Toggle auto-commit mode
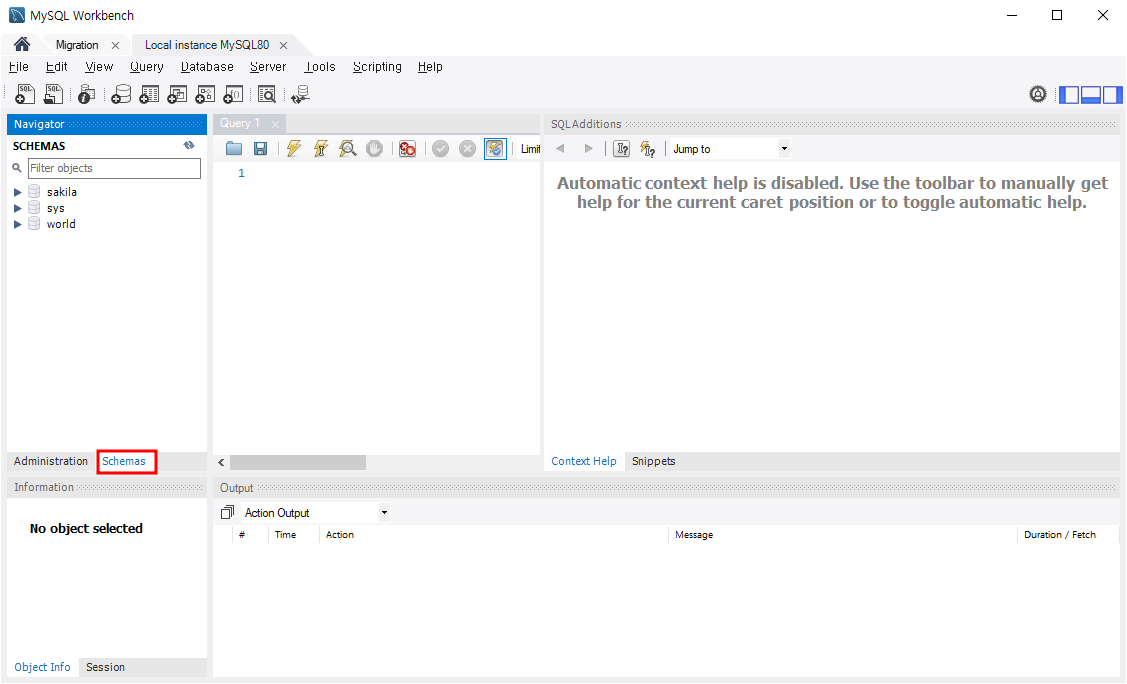 pos(495,149)
